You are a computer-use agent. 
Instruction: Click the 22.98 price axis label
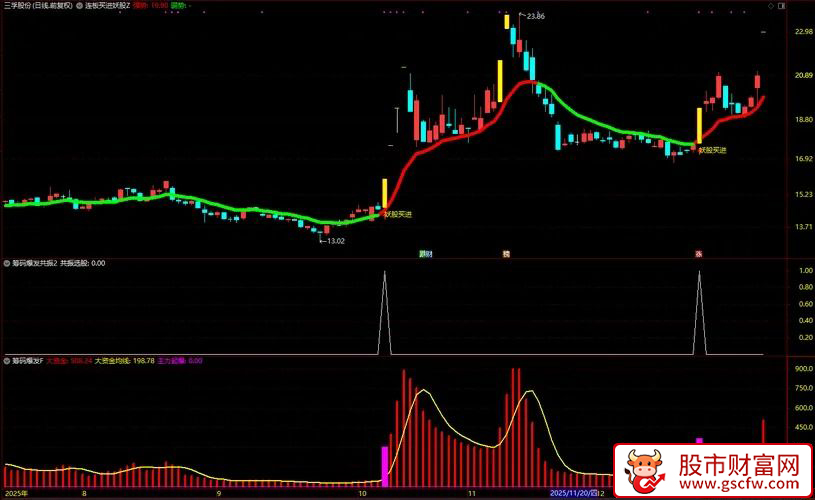coord(804,32)
